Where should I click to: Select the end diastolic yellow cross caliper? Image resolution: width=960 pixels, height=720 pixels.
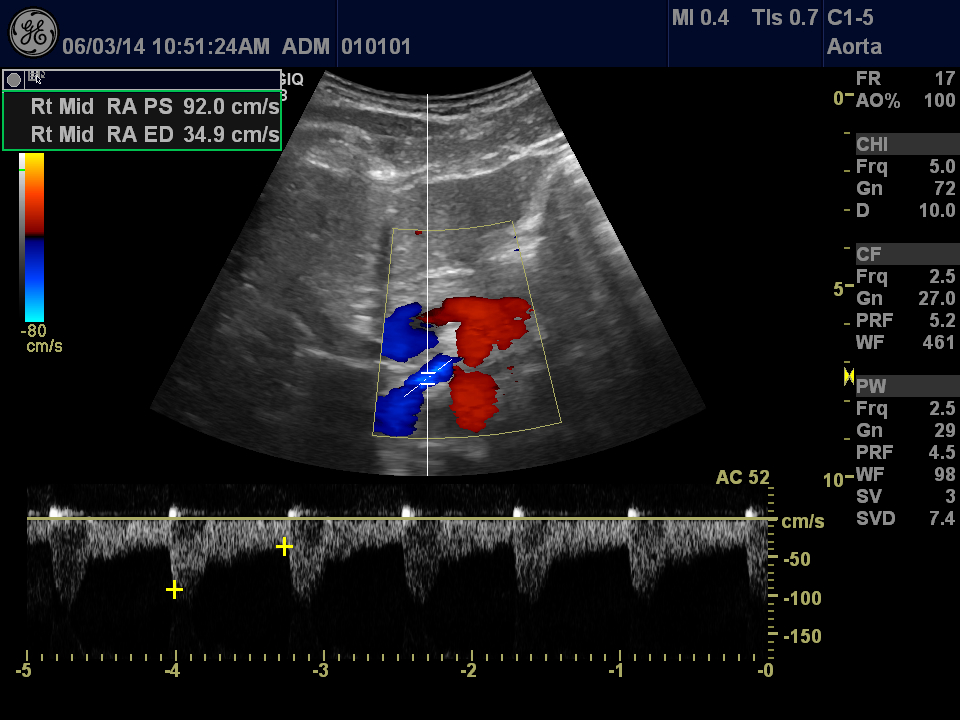click(284, 546)
